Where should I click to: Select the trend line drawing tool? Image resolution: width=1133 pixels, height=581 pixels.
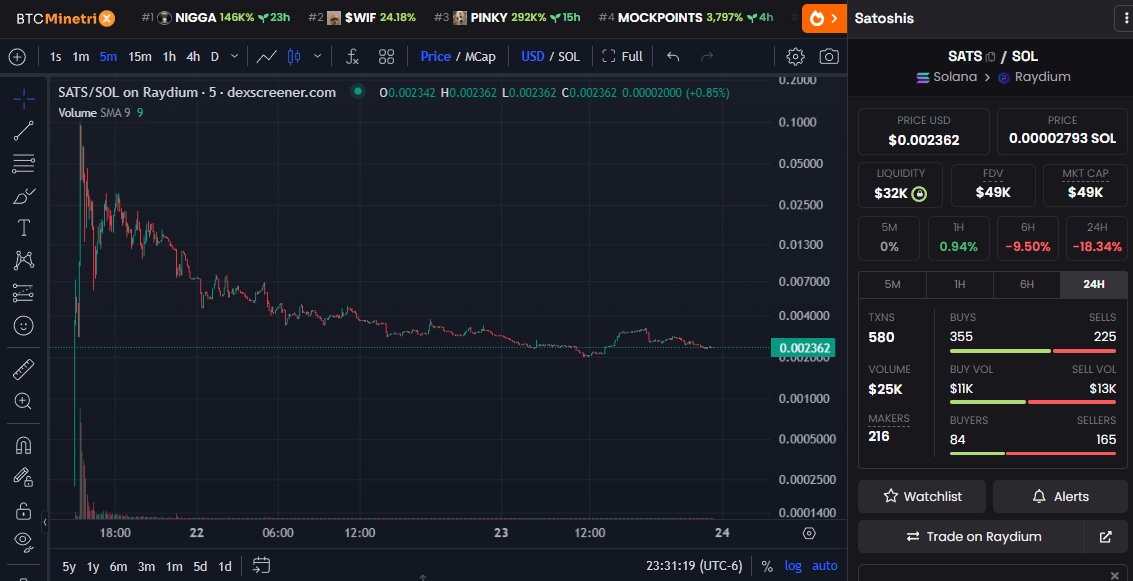[x=23, y=131]
